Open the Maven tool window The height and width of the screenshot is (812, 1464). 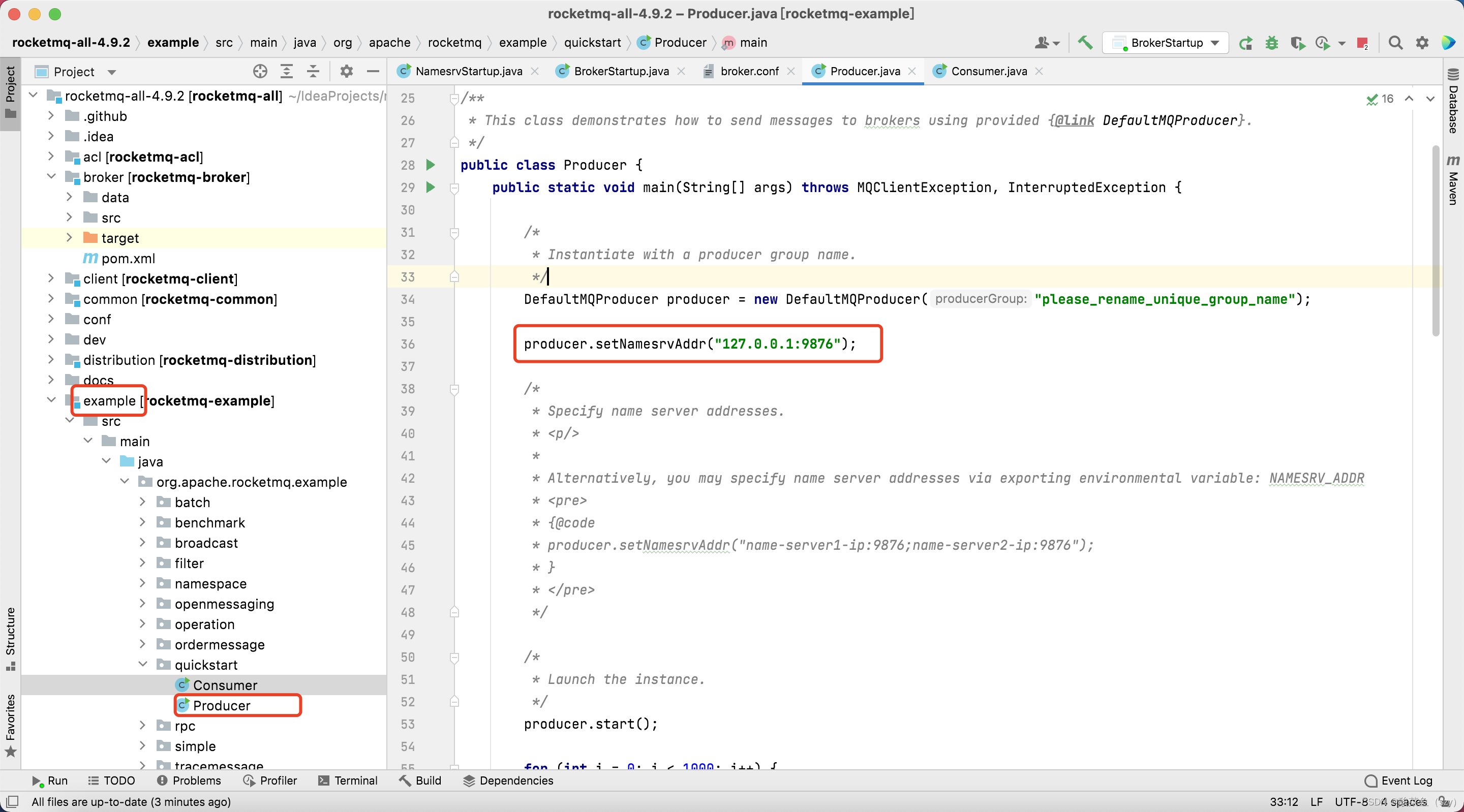(1453, 180)
